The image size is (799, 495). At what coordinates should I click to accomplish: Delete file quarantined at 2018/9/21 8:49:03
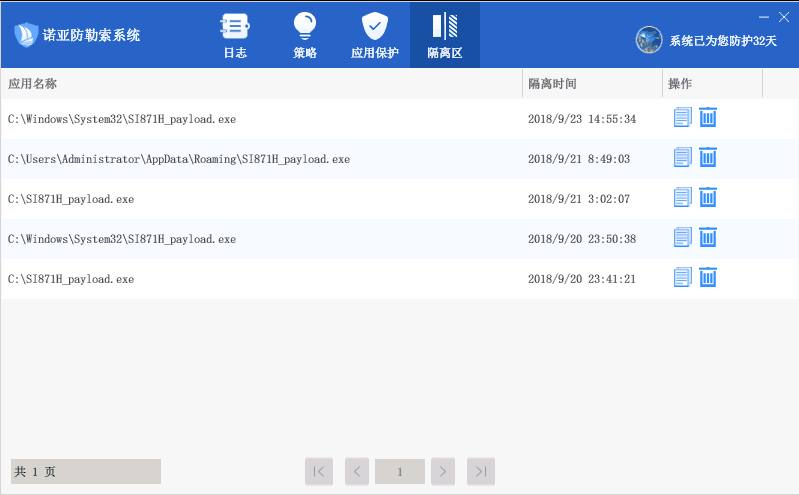(708, 157)
